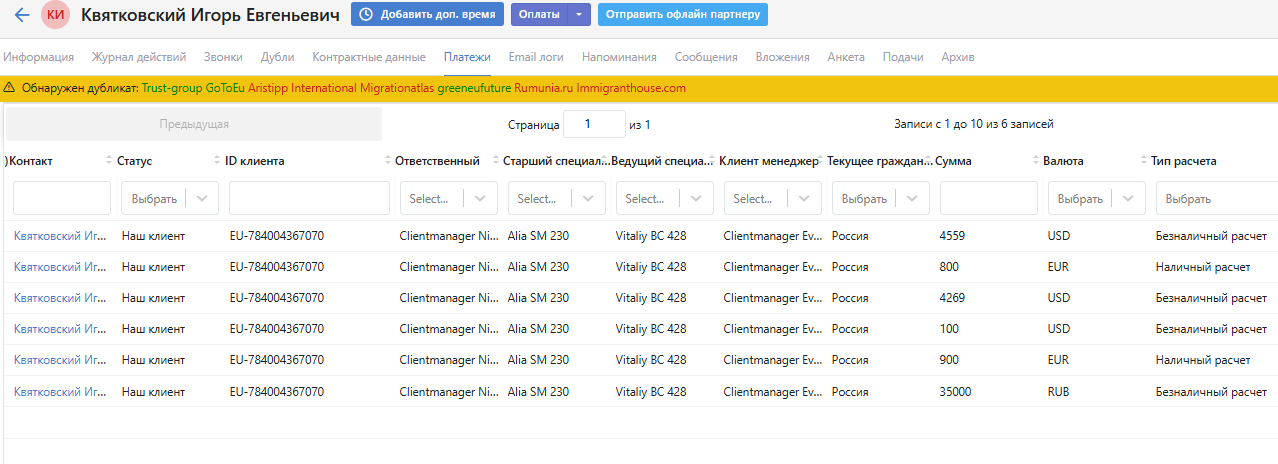Screen dimensions: 1278x464
Task: Open the Сообщения tab
Action: coord(706,57)
